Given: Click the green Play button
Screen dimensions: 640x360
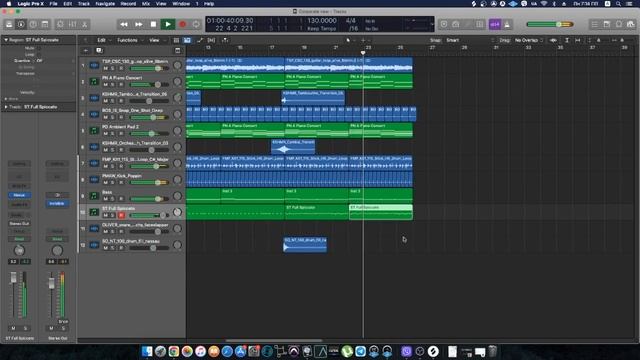Looking at the screenshot, I should (168, 24).
